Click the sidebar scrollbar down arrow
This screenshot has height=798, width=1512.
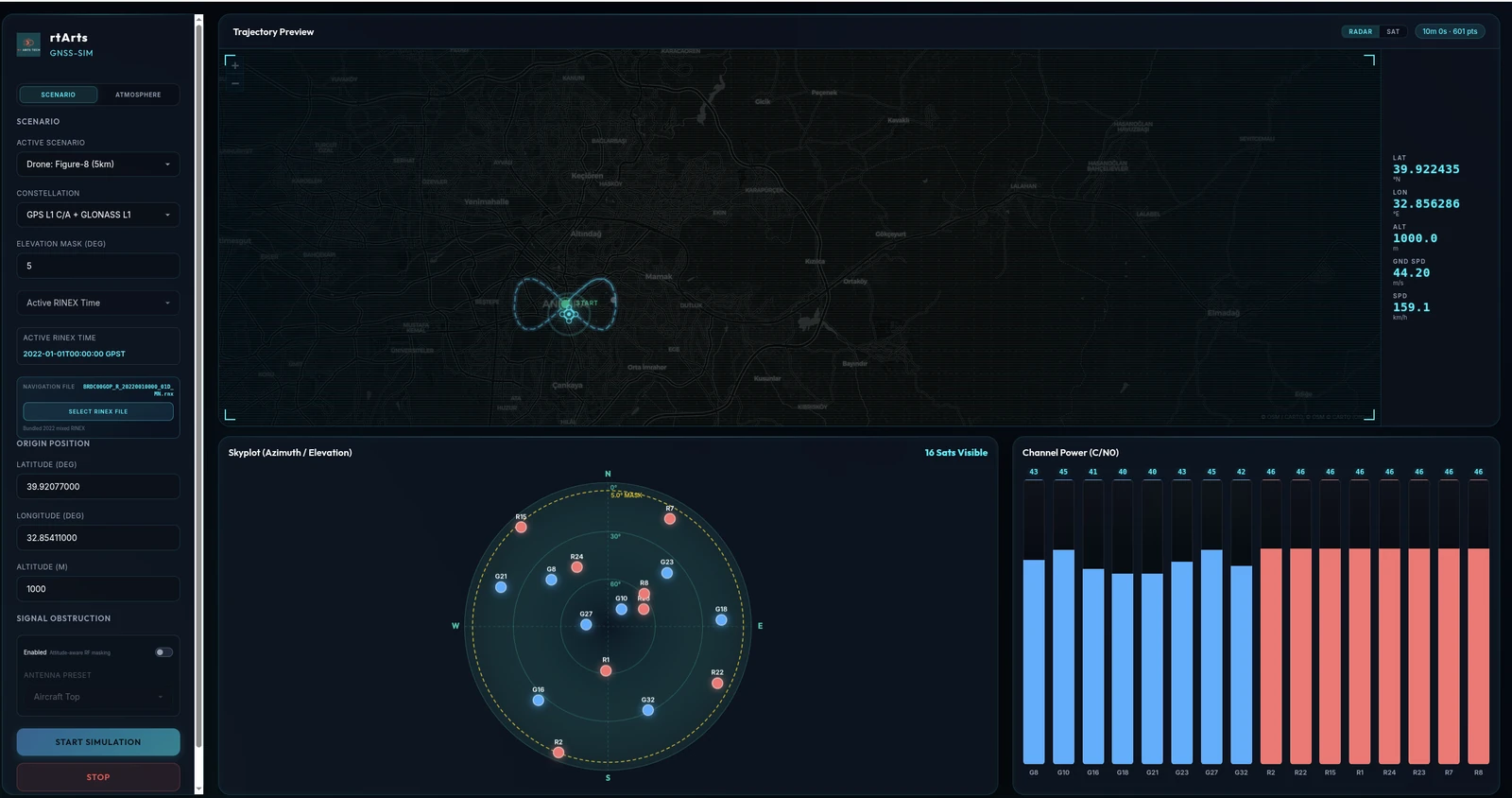pos(198,789)
